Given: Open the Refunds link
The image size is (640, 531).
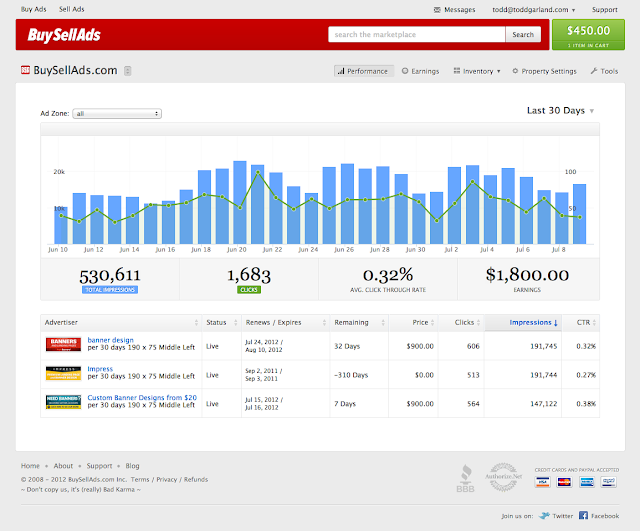Looking at the screenshot, I should pos(196,479).
